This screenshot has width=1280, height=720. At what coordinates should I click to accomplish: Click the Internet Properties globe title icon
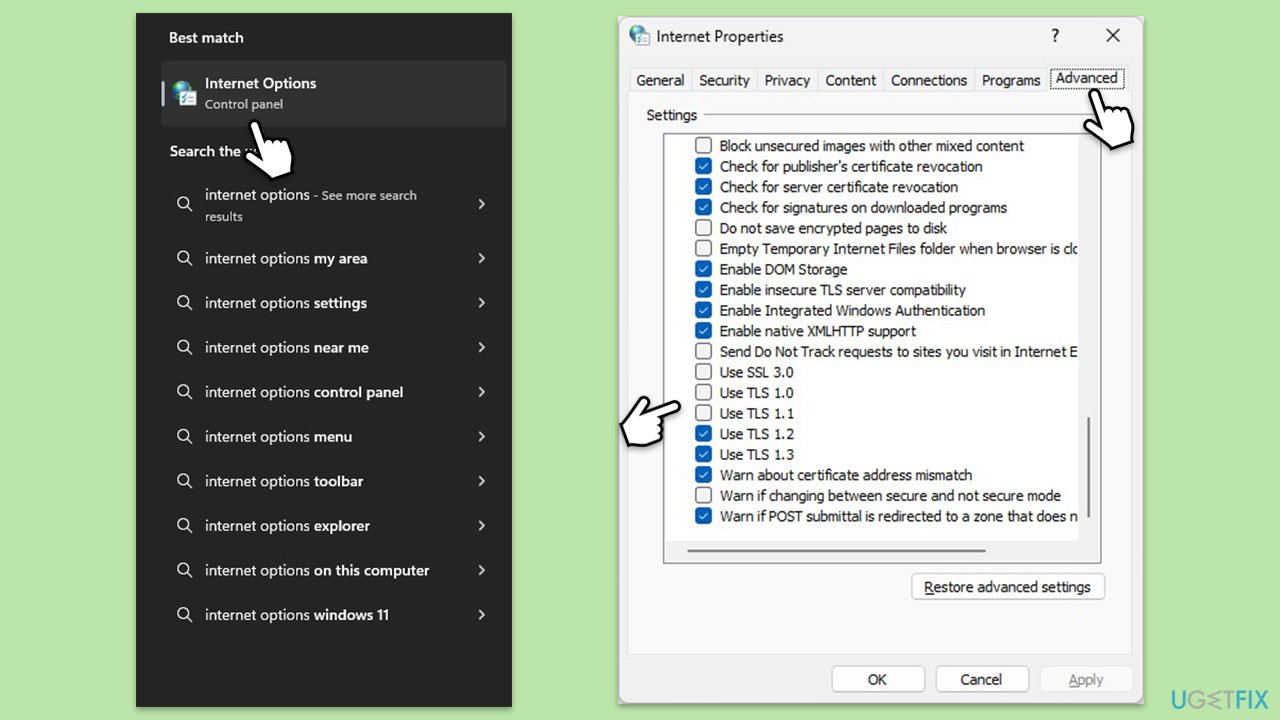[639, 36]
